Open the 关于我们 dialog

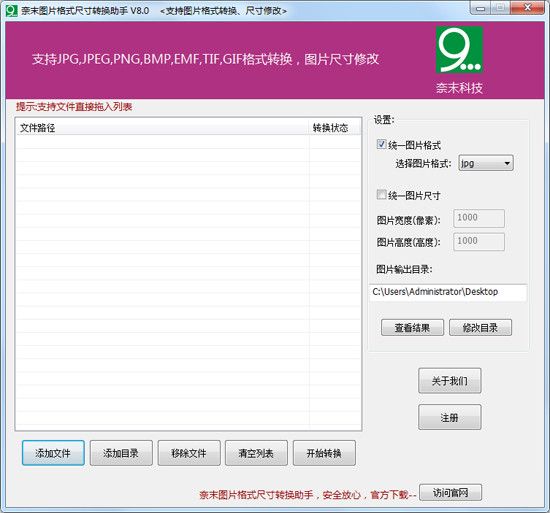[x=449, y=380]
